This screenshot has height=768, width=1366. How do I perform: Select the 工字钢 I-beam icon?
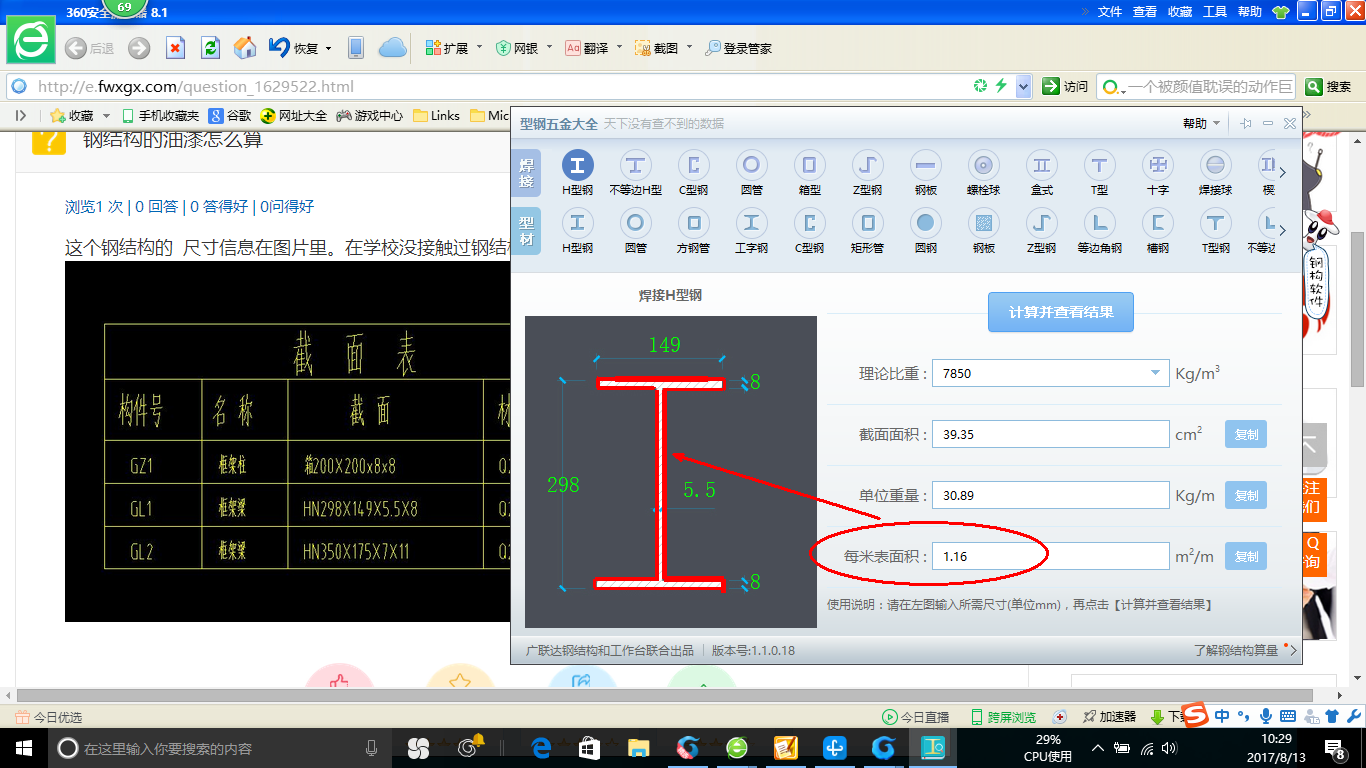click(x=751, y=230)
